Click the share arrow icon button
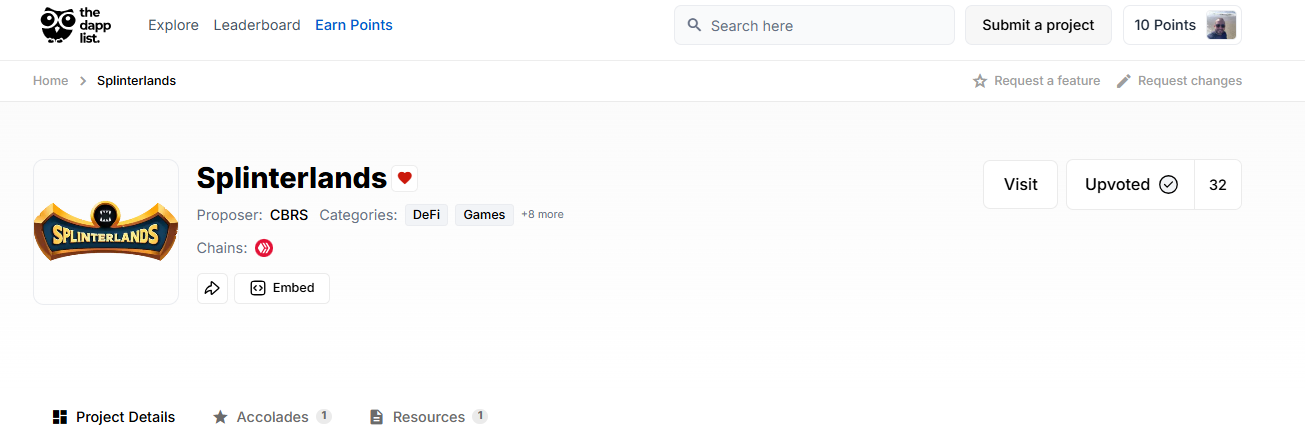The width and height of the screenshot is (1305, 441). click(212, 288)
